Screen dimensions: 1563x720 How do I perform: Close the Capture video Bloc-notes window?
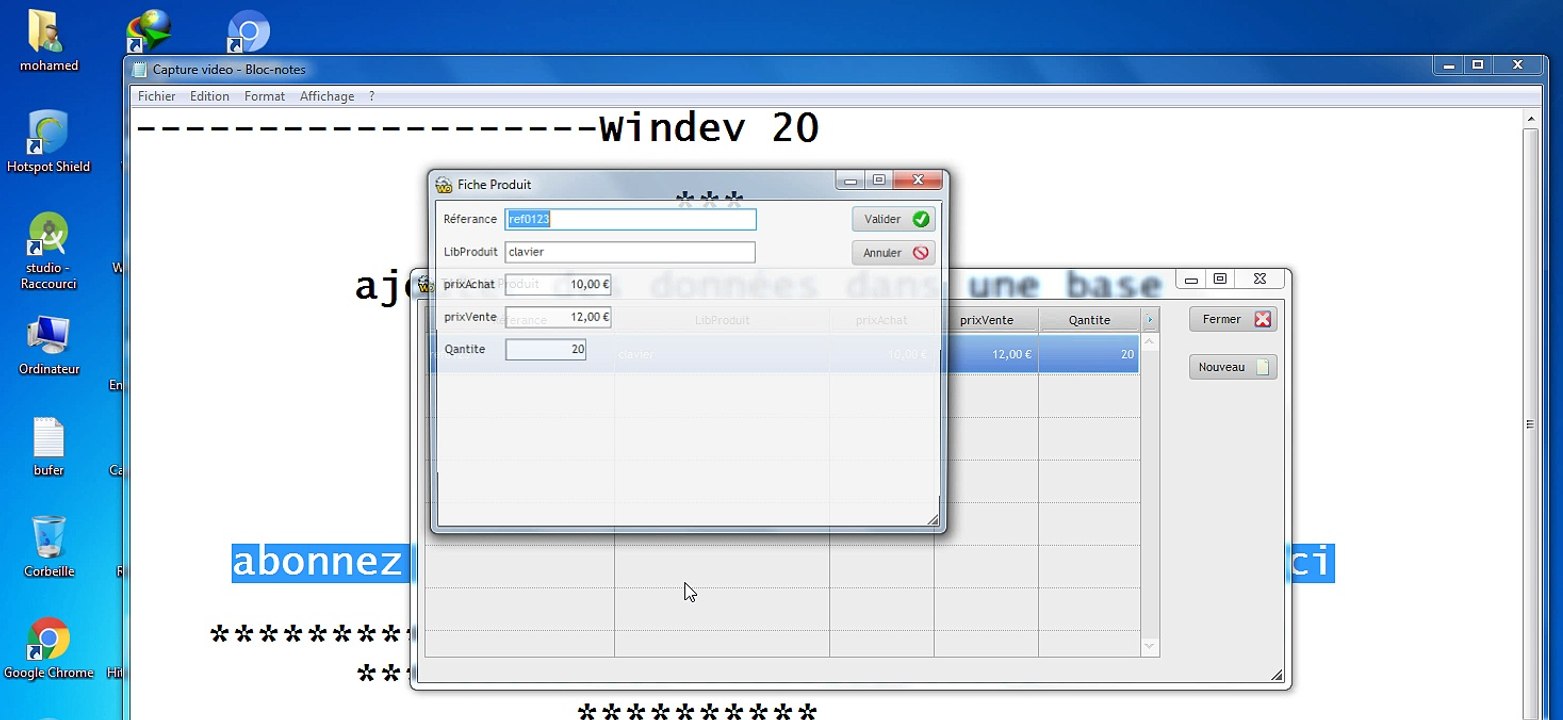pyautogui.click(x=1518, y=65)
